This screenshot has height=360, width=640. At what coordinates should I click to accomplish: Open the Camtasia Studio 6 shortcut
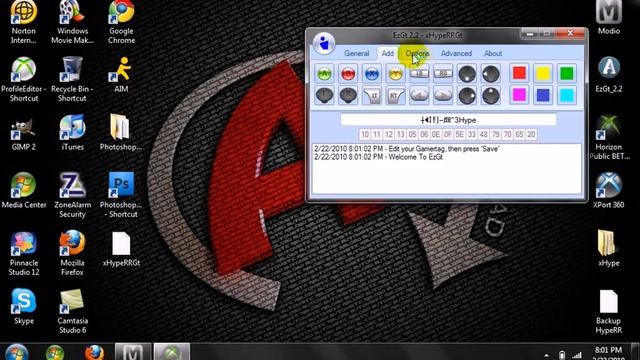(72, 311)
